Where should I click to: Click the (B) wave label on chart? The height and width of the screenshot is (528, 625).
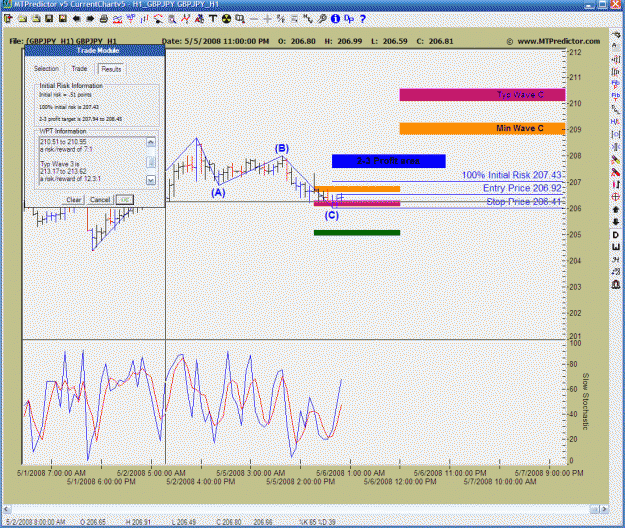tap(282, 148)
